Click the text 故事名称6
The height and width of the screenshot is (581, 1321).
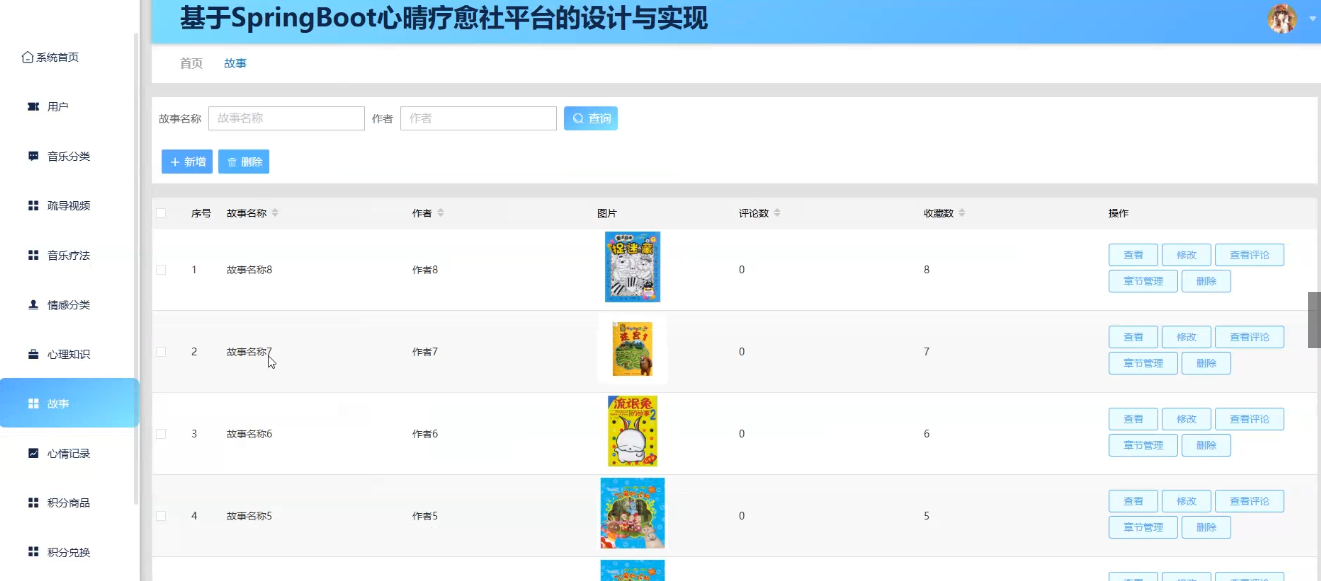[249, 433]
